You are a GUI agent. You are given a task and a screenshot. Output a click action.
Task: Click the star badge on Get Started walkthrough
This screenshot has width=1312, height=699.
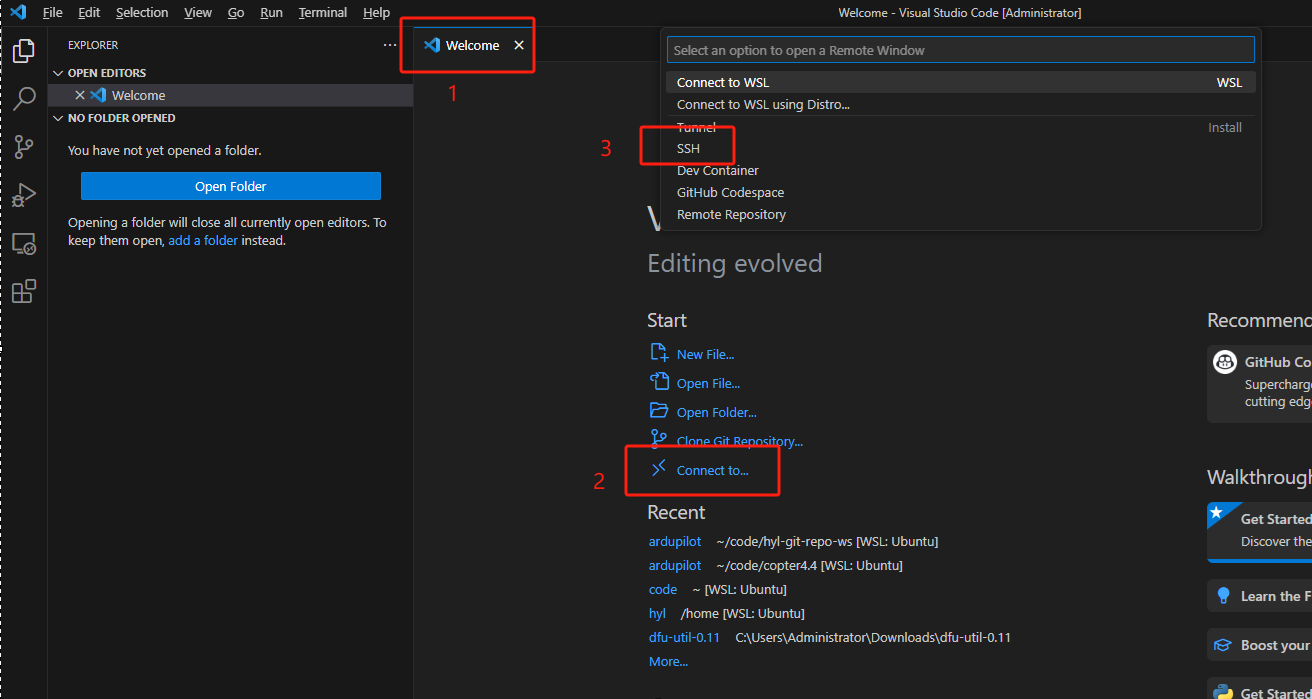tap(1216, 512)
